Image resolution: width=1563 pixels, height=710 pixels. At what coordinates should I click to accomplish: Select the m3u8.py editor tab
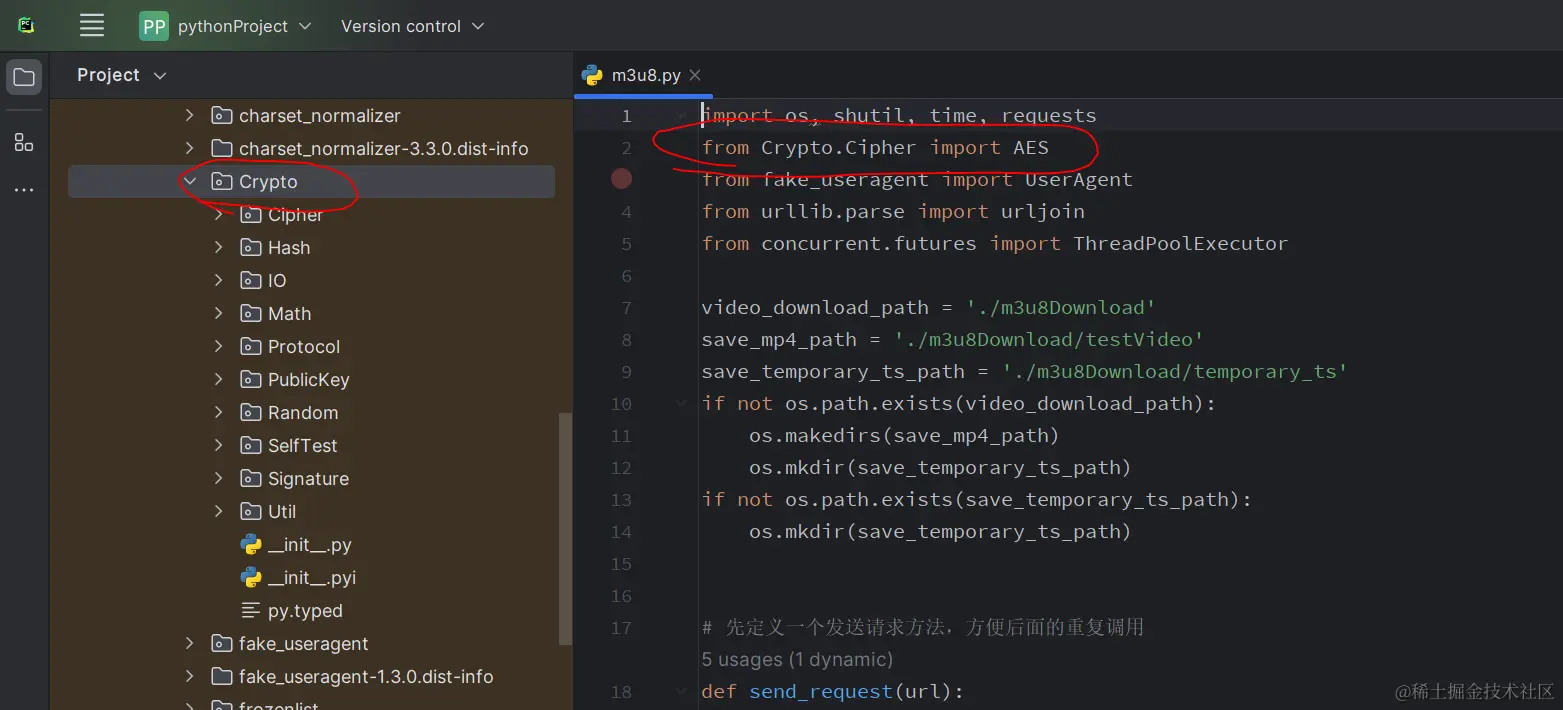(642, 75)
